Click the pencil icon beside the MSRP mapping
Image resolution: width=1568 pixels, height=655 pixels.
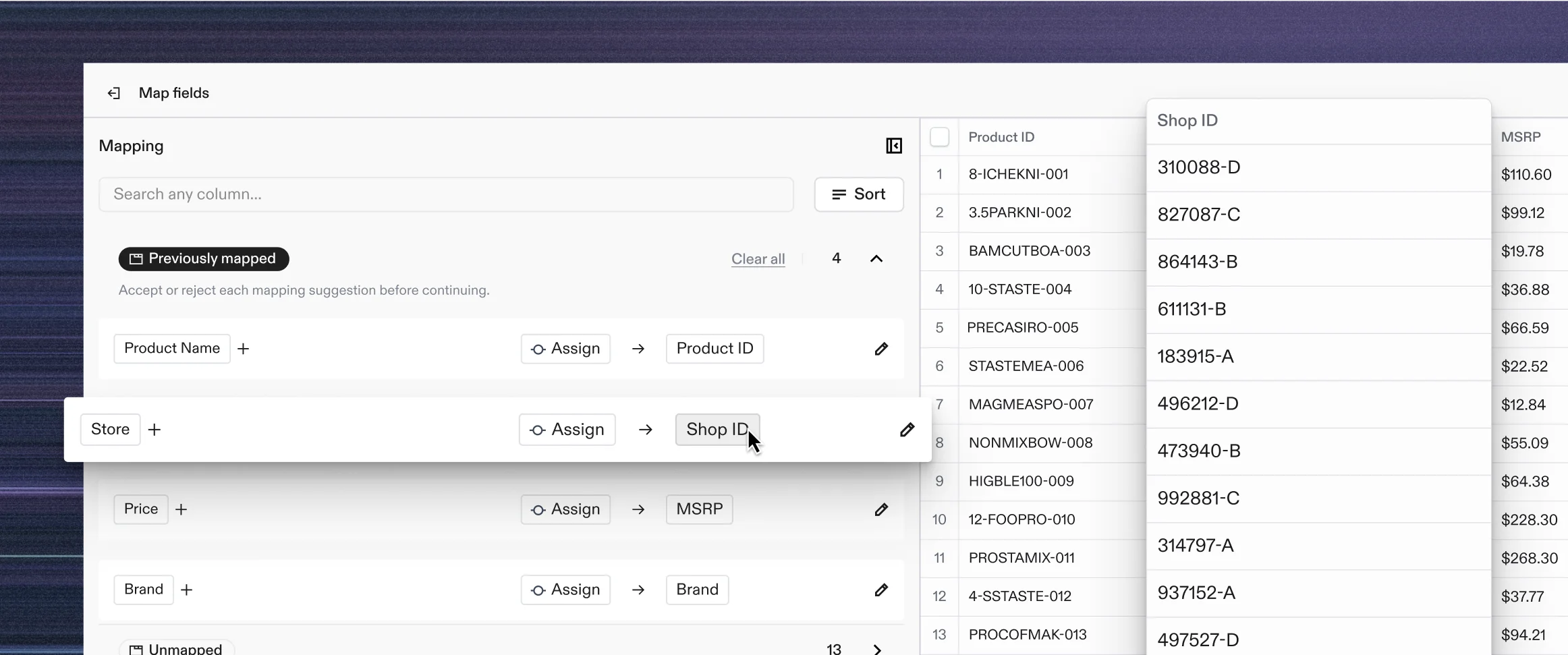881,509
